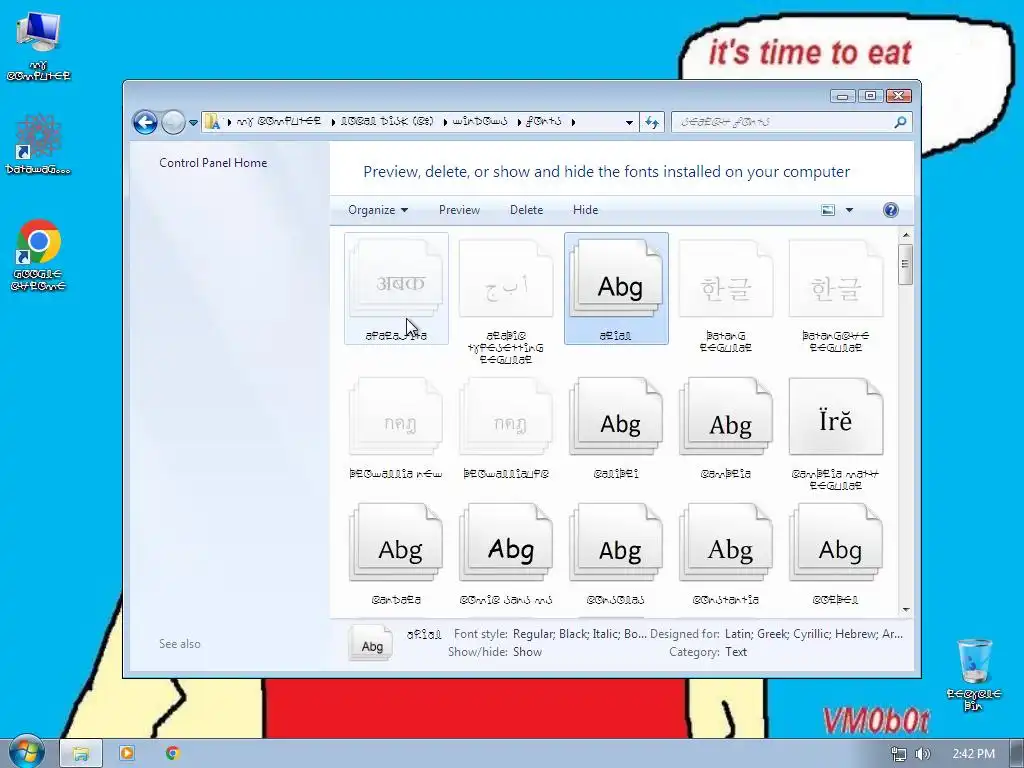Click the Windows segment in address bar
Image resolution: width=1024 pixels, height=768 pixels.
(x=480, y=121)
